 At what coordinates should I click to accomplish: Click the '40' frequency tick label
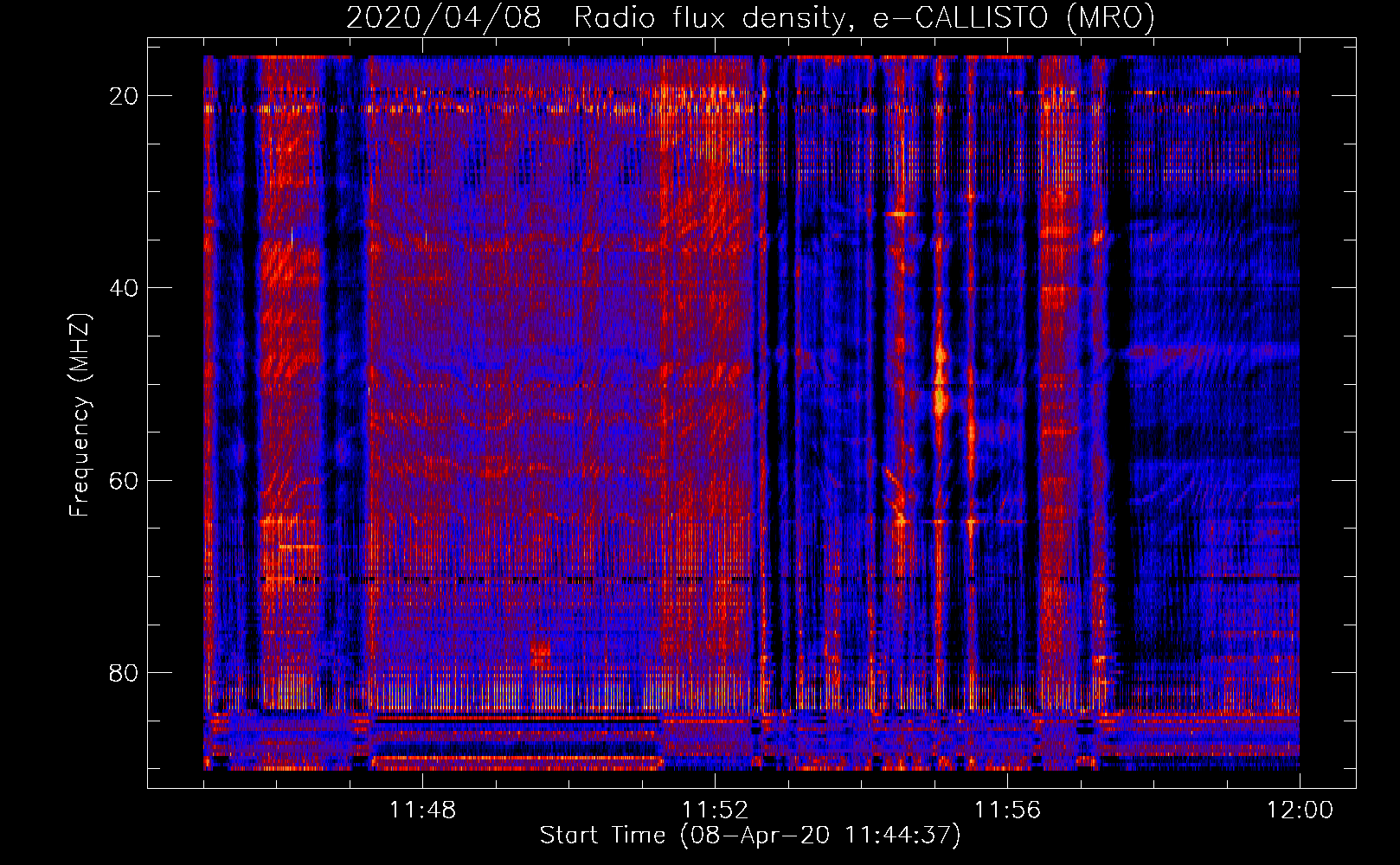124,287
